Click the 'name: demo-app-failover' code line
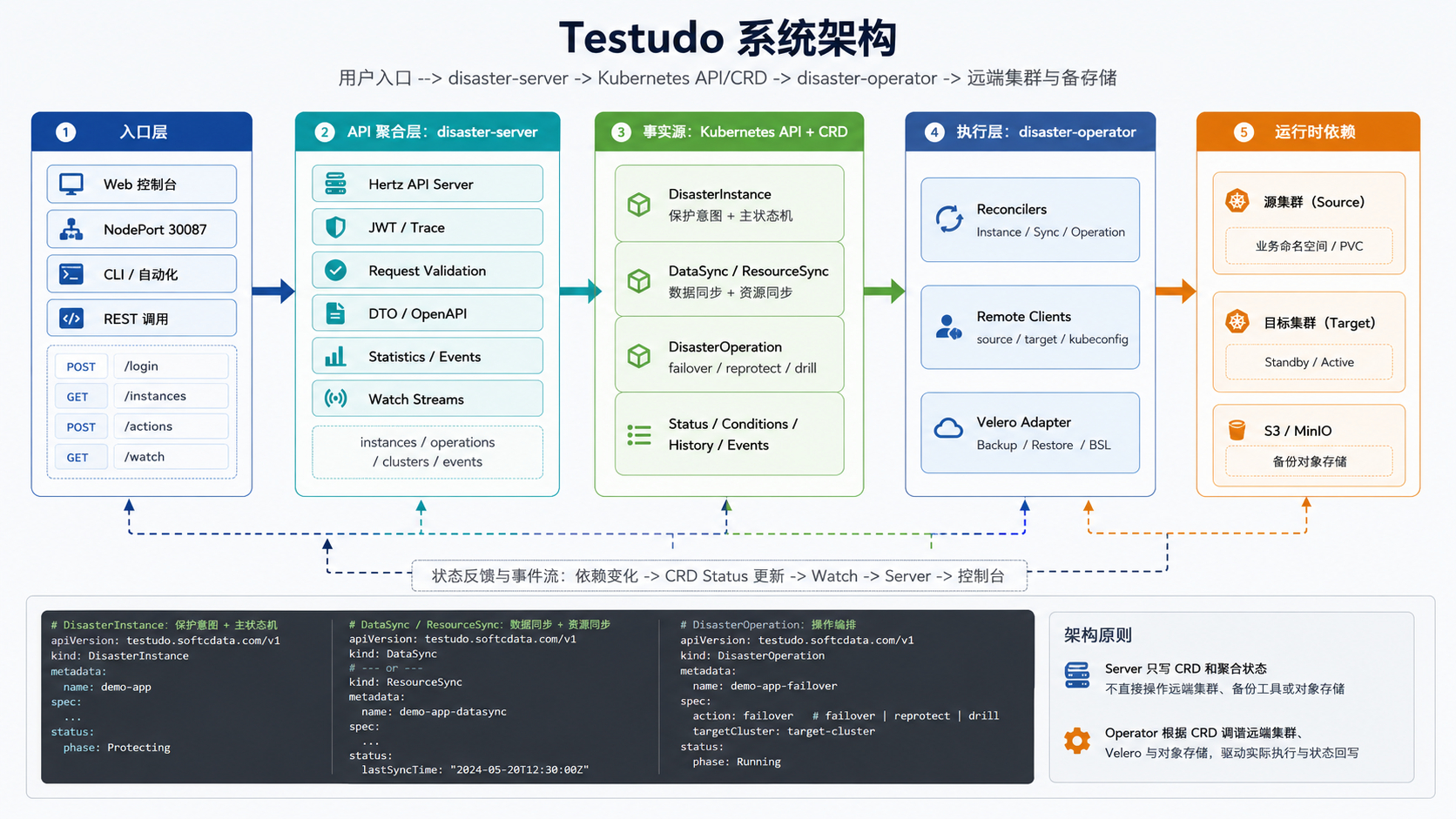1456x819 pixels. point(765,686)
